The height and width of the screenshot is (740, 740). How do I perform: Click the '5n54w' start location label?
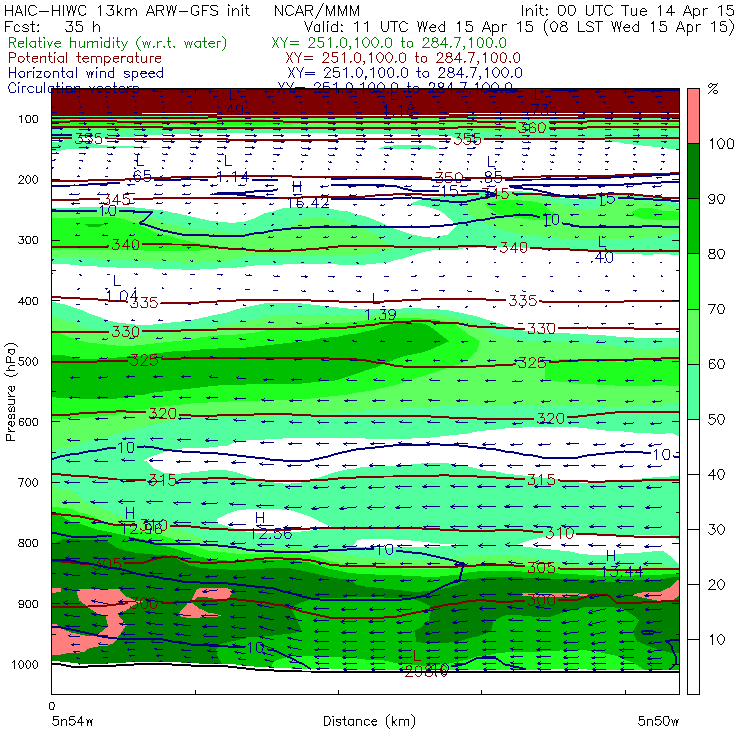[73, 721]
